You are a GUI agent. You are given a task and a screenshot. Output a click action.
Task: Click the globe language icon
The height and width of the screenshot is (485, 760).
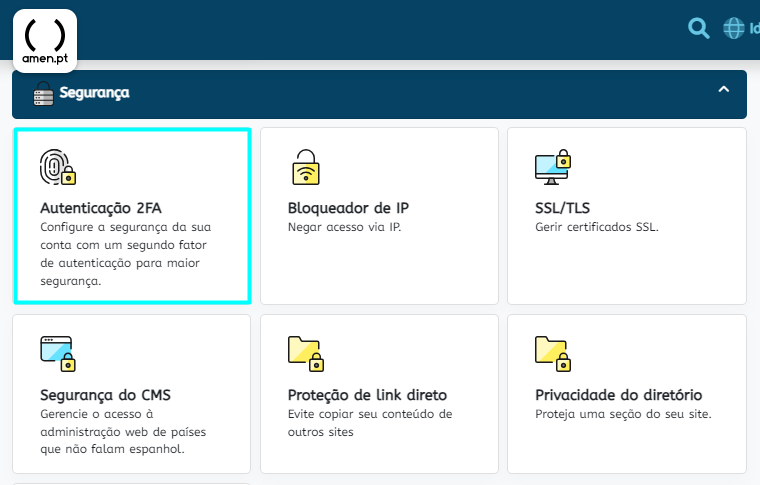point(733,28)
